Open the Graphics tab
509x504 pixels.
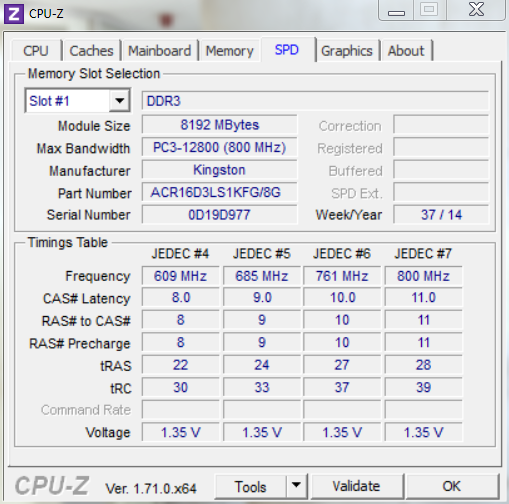(347, 51)
